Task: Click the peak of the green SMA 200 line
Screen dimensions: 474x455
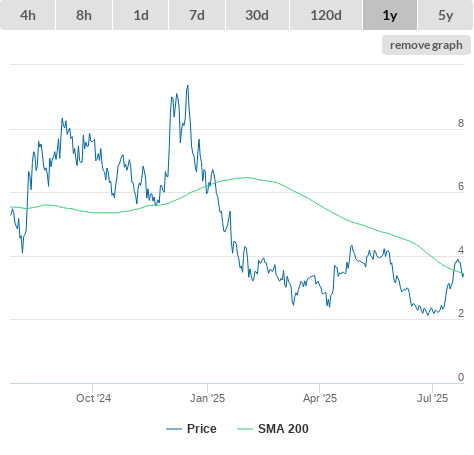Action: click(x=247, y=177)
